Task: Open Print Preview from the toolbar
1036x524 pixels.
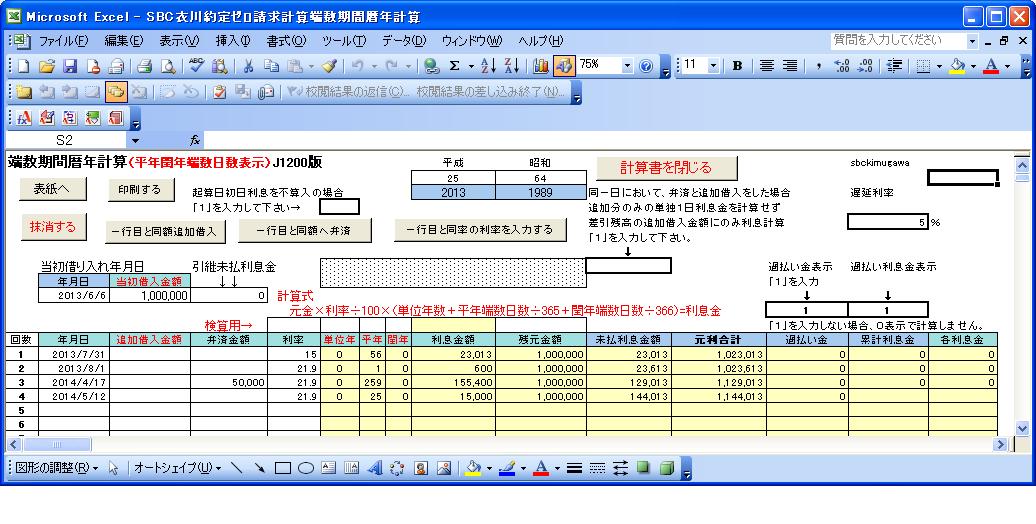Action: [x=167, y=66]
